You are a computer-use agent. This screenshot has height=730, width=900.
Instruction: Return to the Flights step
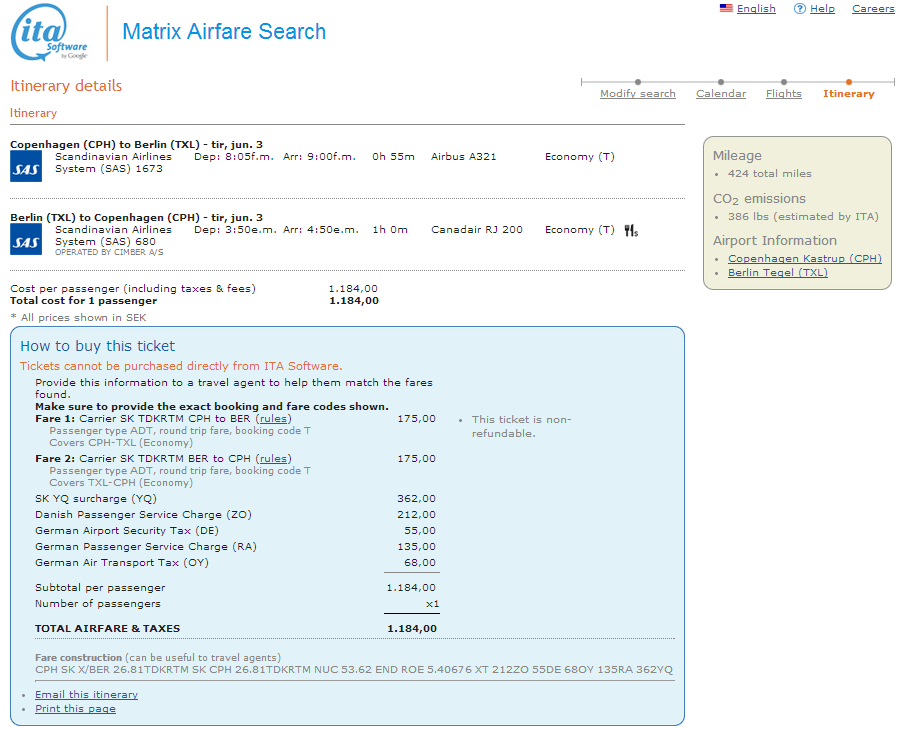[x=783, y=94]
